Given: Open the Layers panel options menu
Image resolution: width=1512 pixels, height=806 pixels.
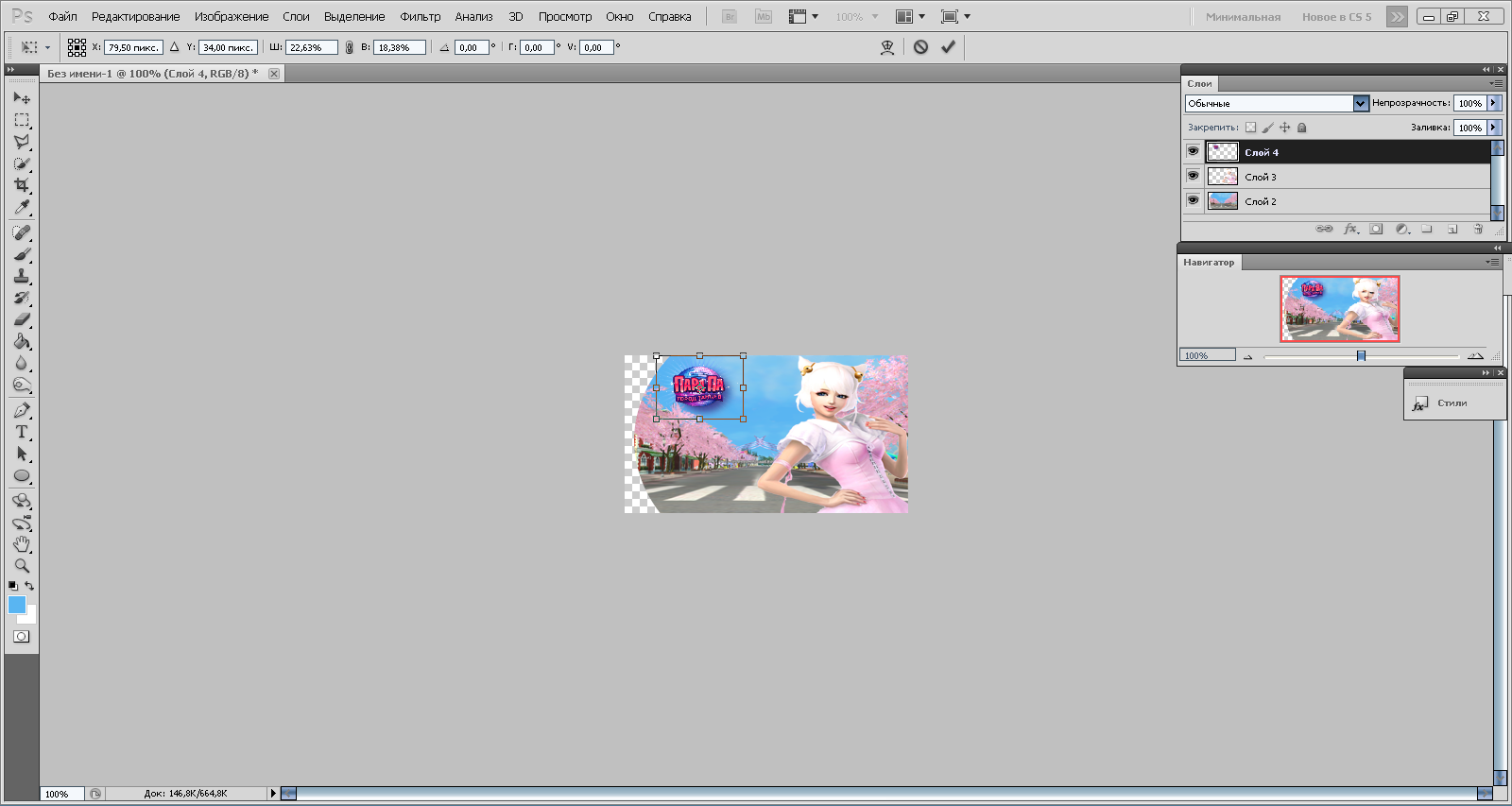Looking at the screenshot, I should click(1496, 83).
